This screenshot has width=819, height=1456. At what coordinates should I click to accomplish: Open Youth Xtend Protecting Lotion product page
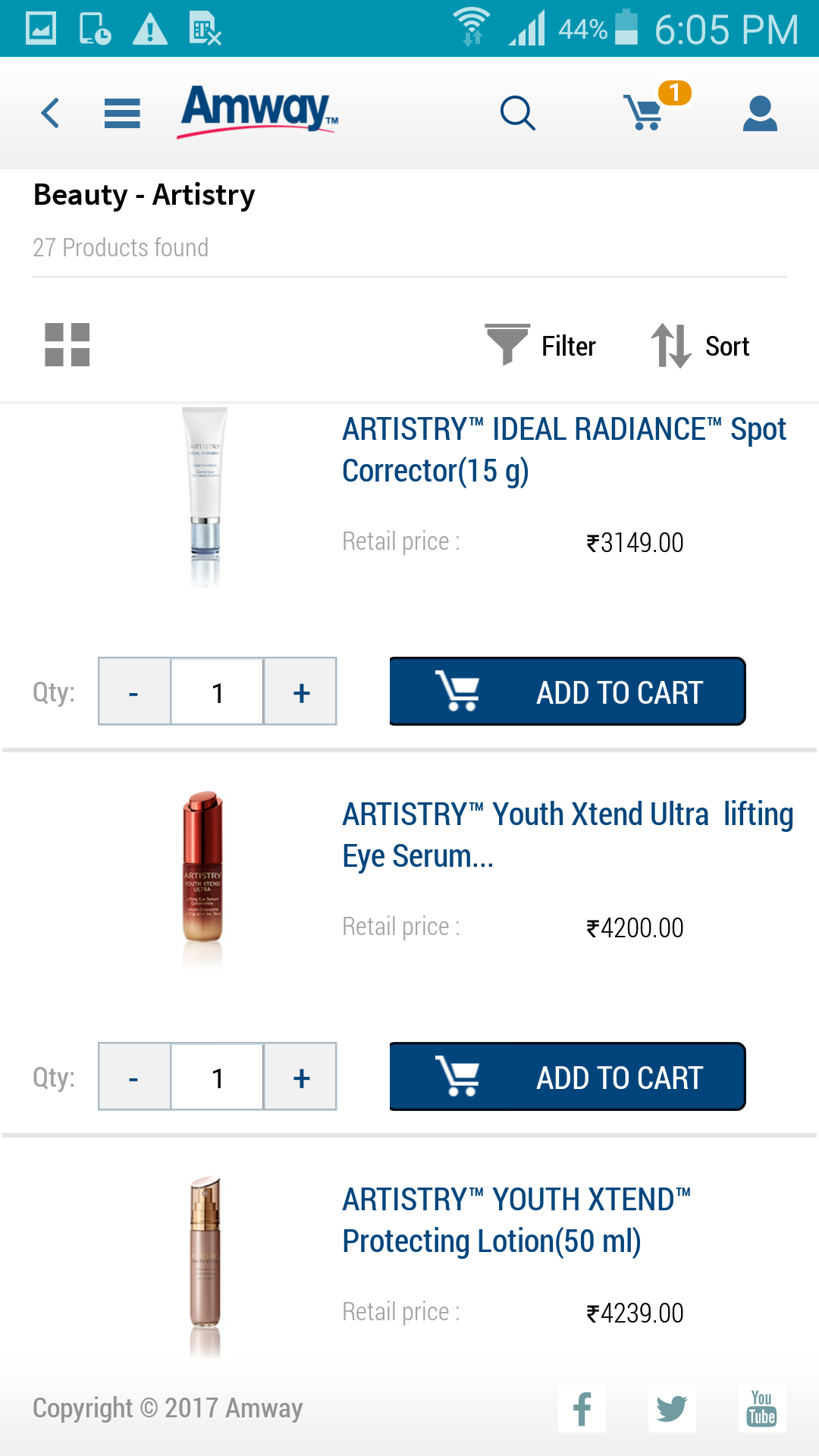[516, 1220]
